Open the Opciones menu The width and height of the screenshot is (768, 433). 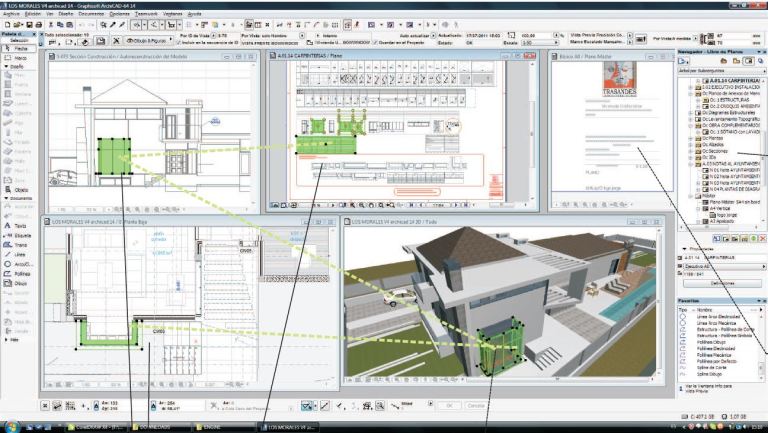(x=119, y=14)
